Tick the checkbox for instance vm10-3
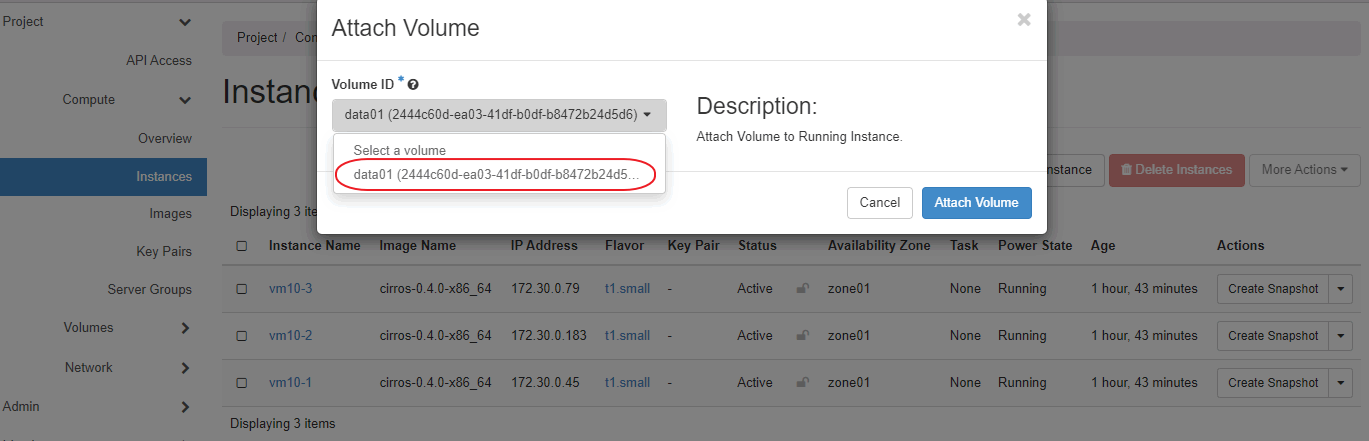 tap(241, 289)
